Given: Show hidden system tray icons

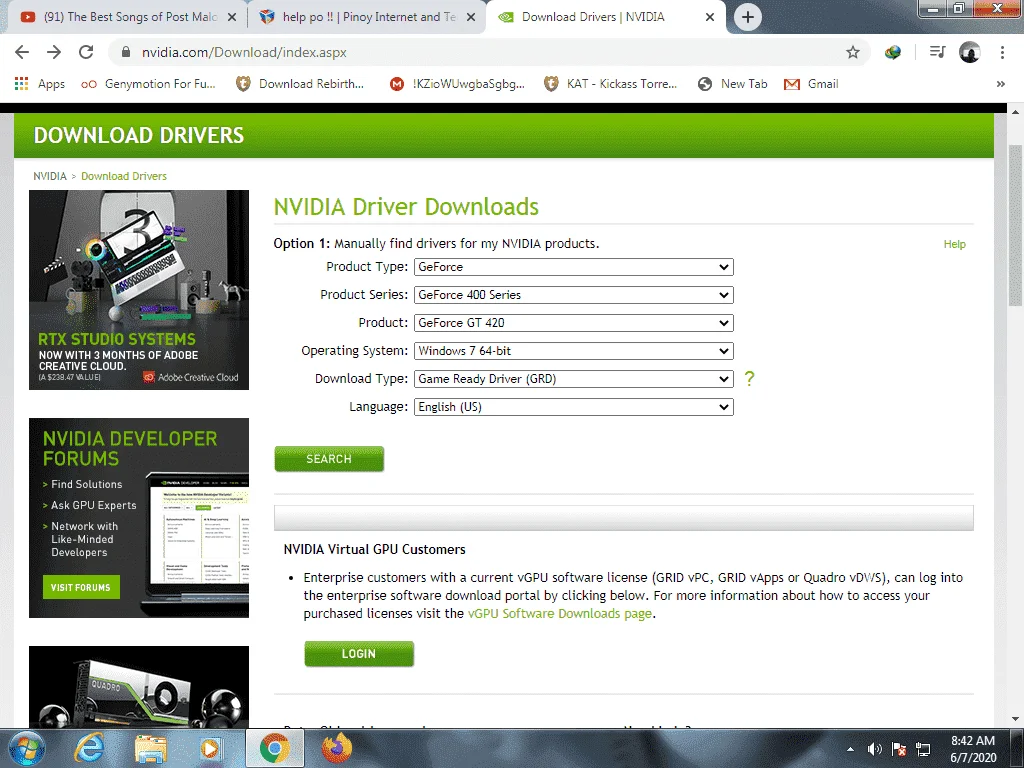Looking at the screenshot, I should click(850, 749).
